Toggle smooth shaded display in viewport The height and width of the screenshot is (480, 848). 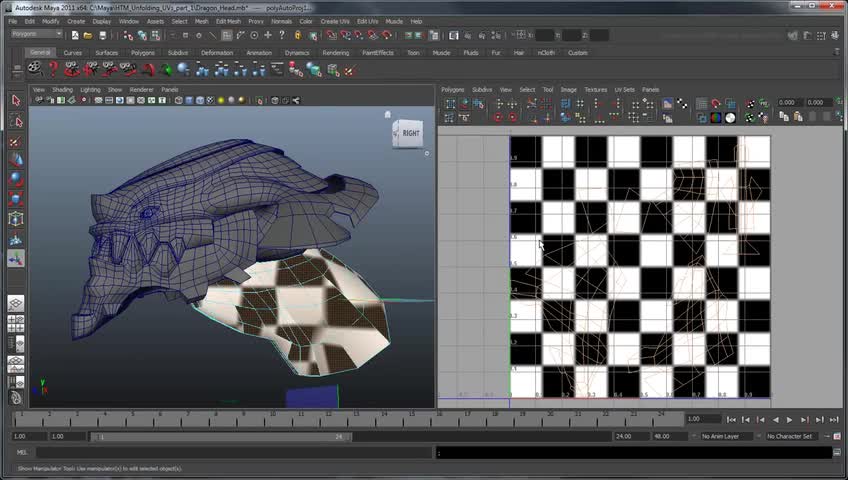[189, 100]
